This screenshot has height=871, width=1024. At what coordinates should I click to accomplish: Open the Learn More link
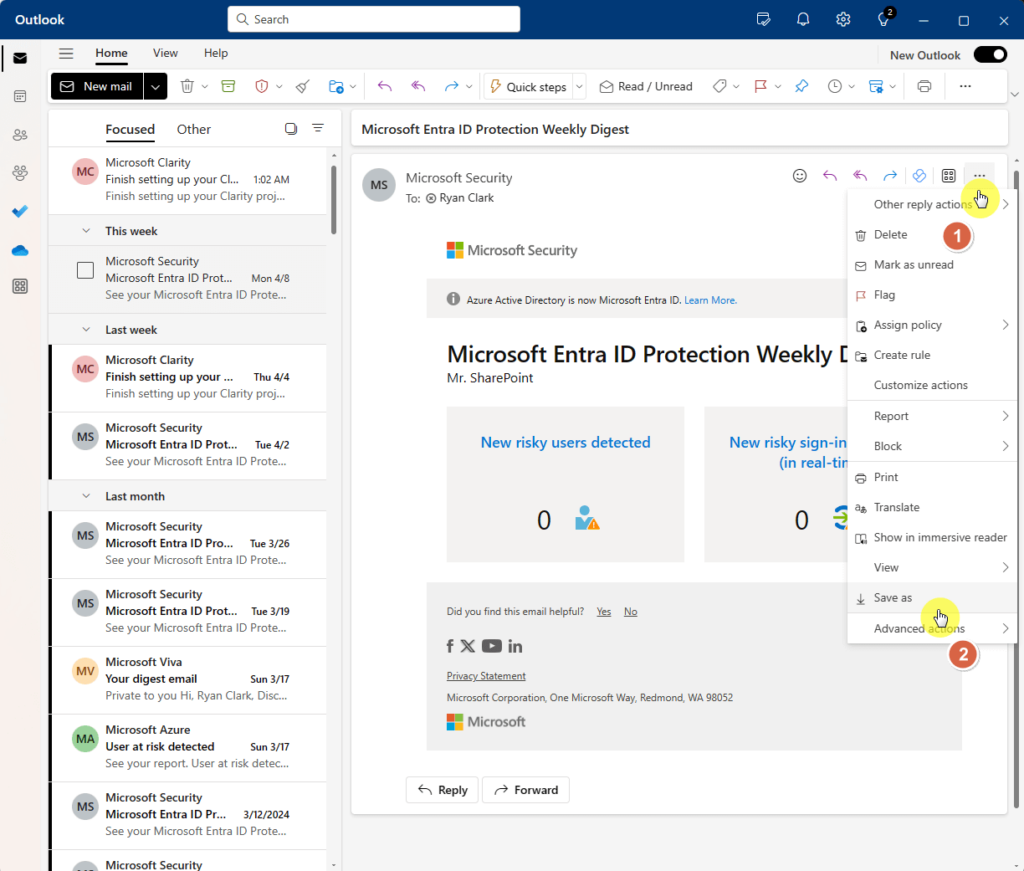[711, 300]
